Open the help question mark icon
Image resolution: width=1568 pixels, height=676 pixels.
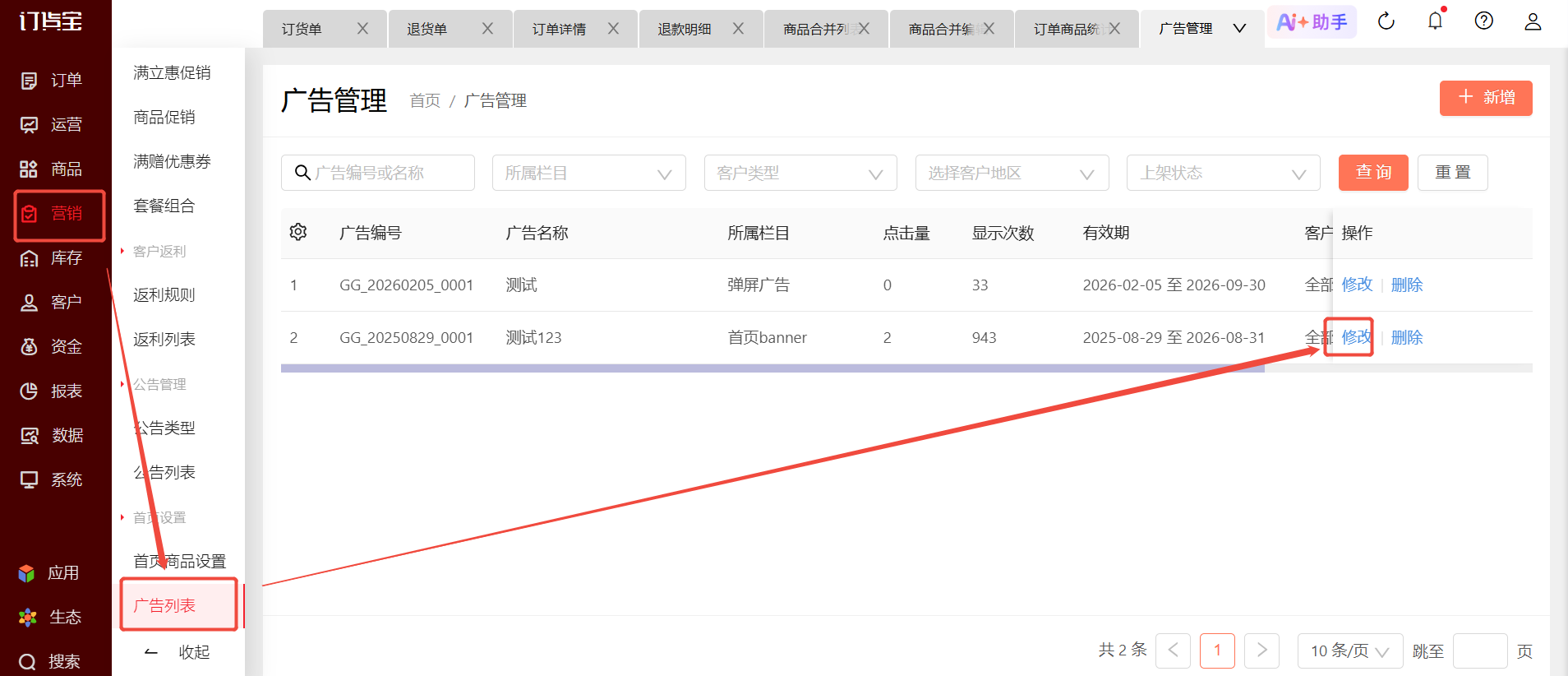pyautogui.click(x=1483, y=21)
